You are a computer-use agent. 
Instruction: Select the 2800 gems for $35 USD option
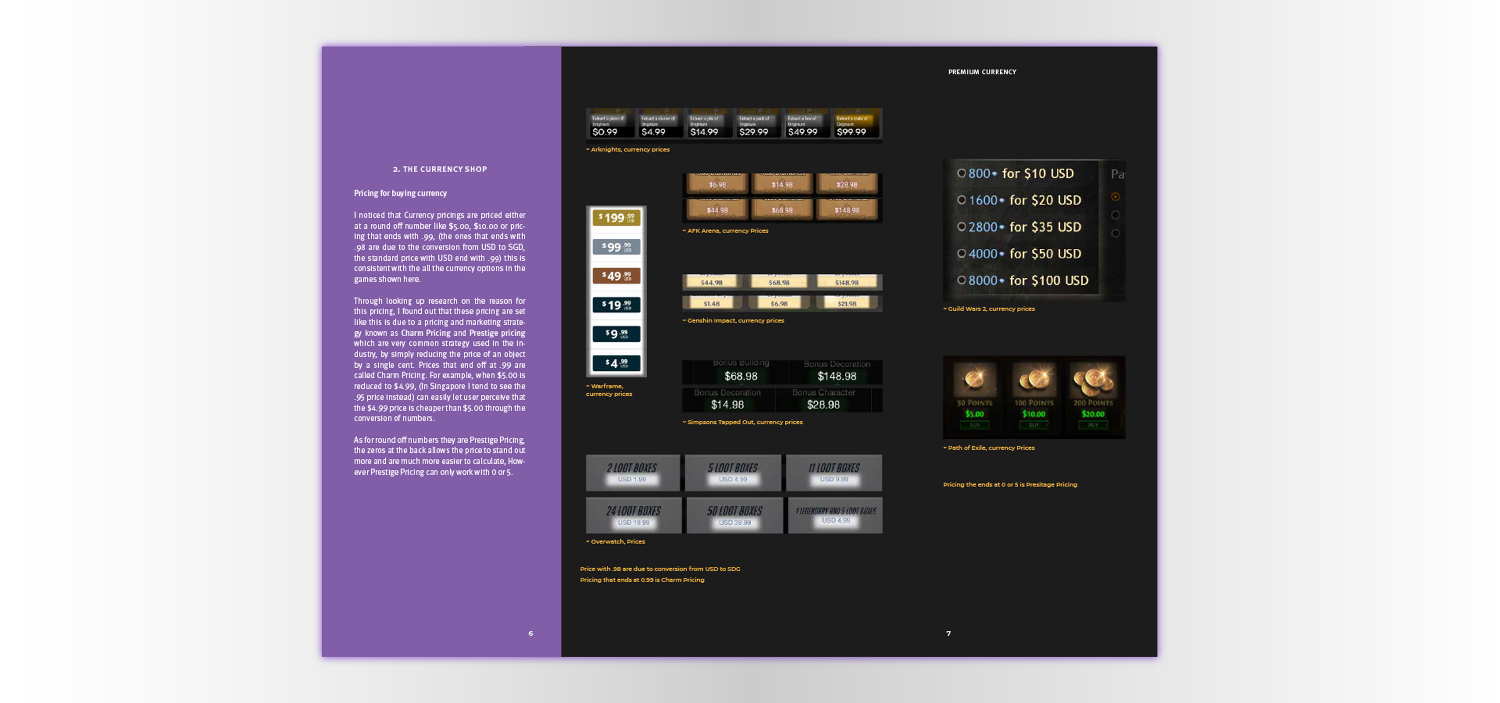coord(1019,227)
